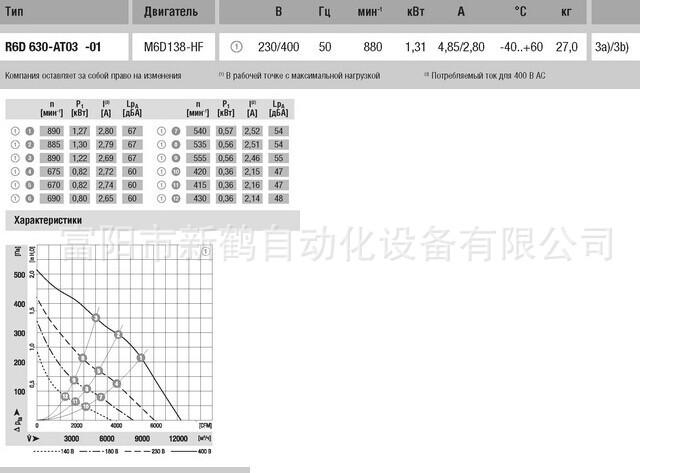The height and width of the screenshot is (473, 673).
Task: Click the 9000 tick on the airflow axis
Action: 142,439
